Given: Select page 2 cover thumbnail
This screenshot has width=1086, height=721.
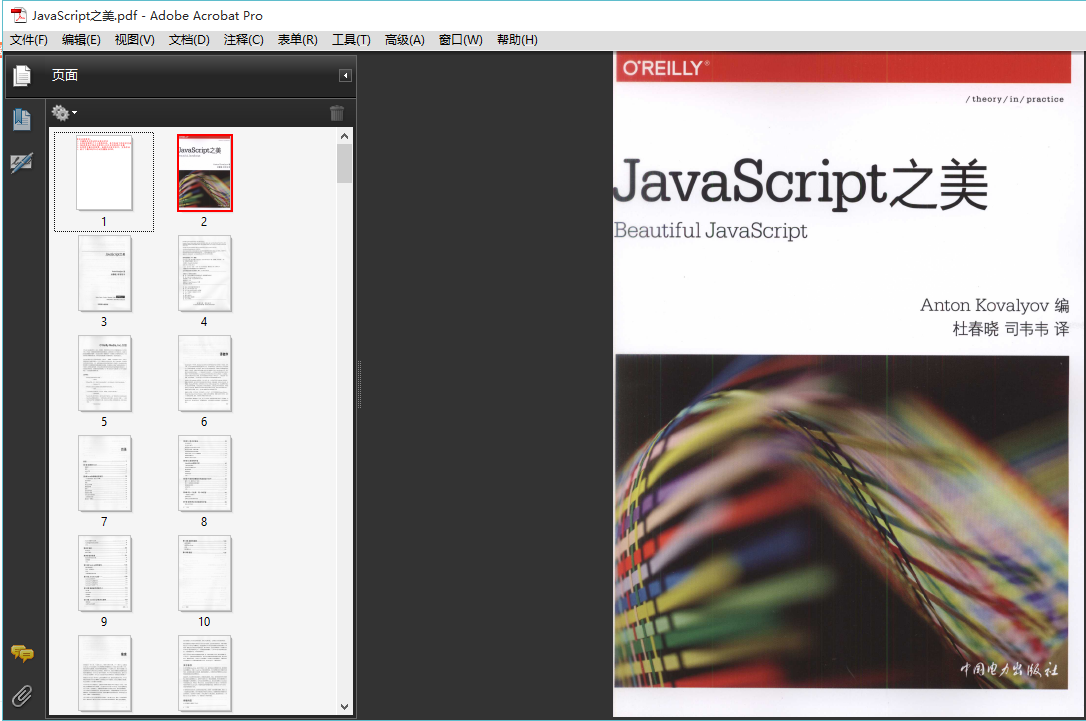Looking at the screenshot, I should (204, 172).
